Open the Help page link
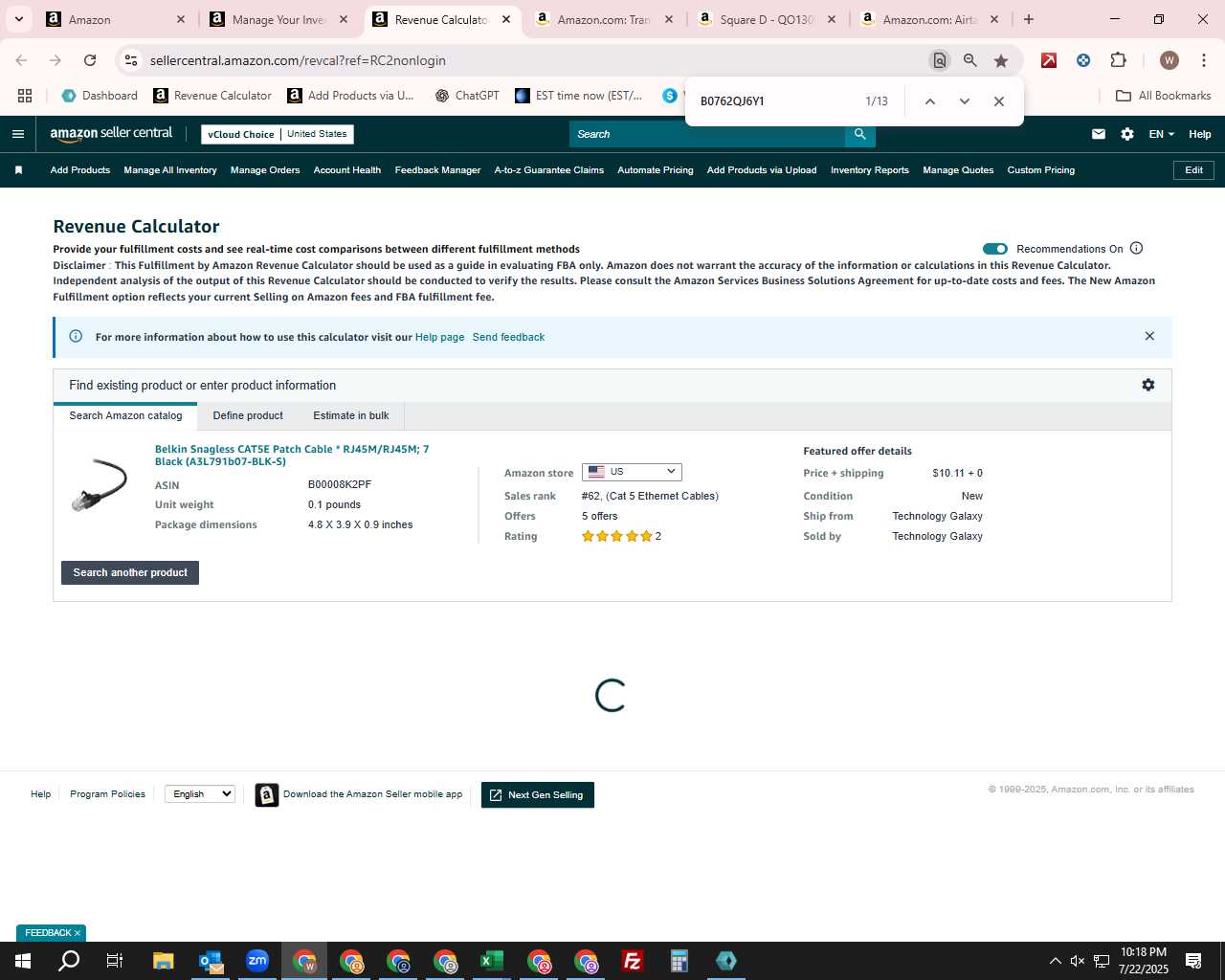 click(439, 337)
